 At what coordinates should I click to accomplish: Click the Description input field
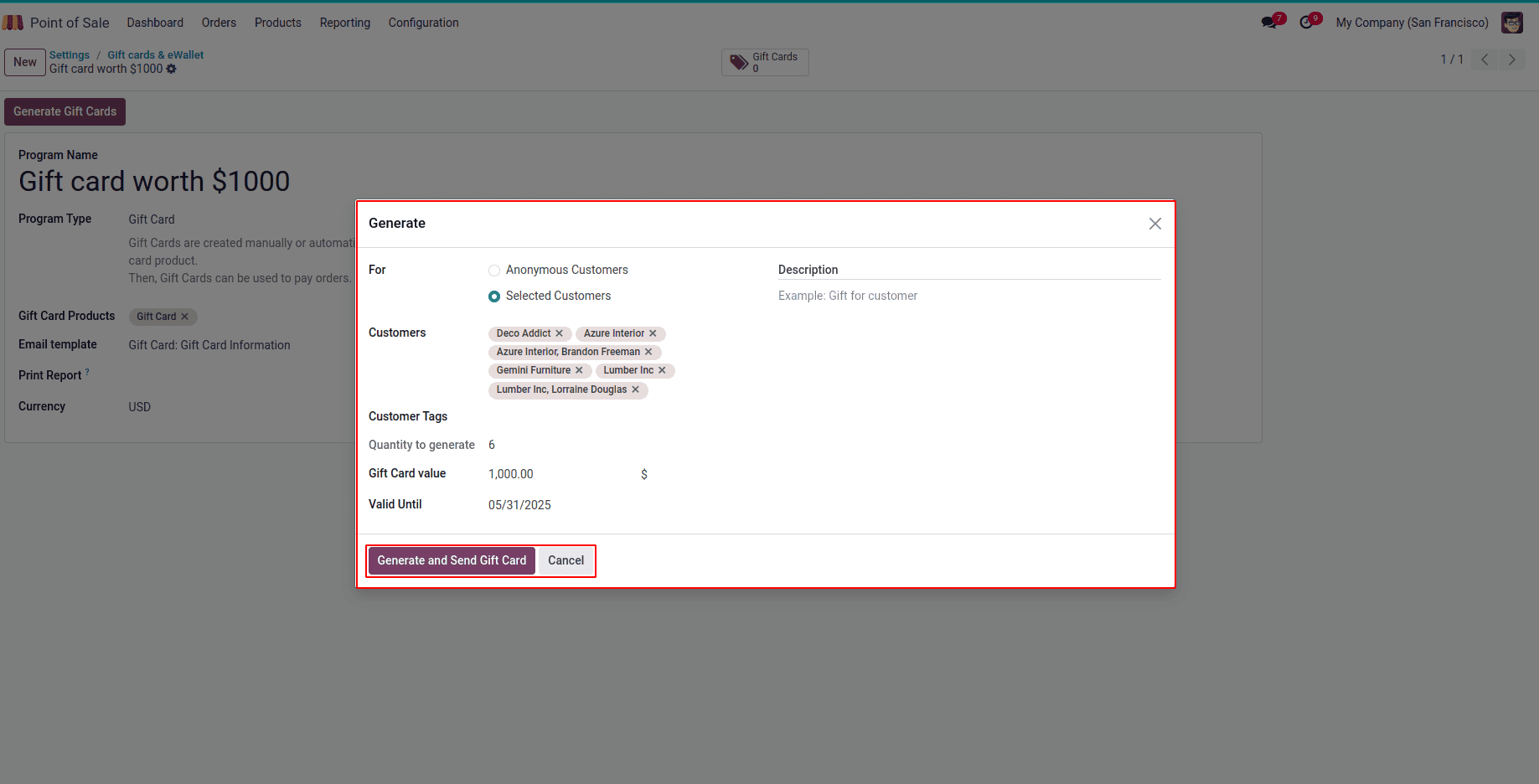pyautogui.click(x=969, y=296)
